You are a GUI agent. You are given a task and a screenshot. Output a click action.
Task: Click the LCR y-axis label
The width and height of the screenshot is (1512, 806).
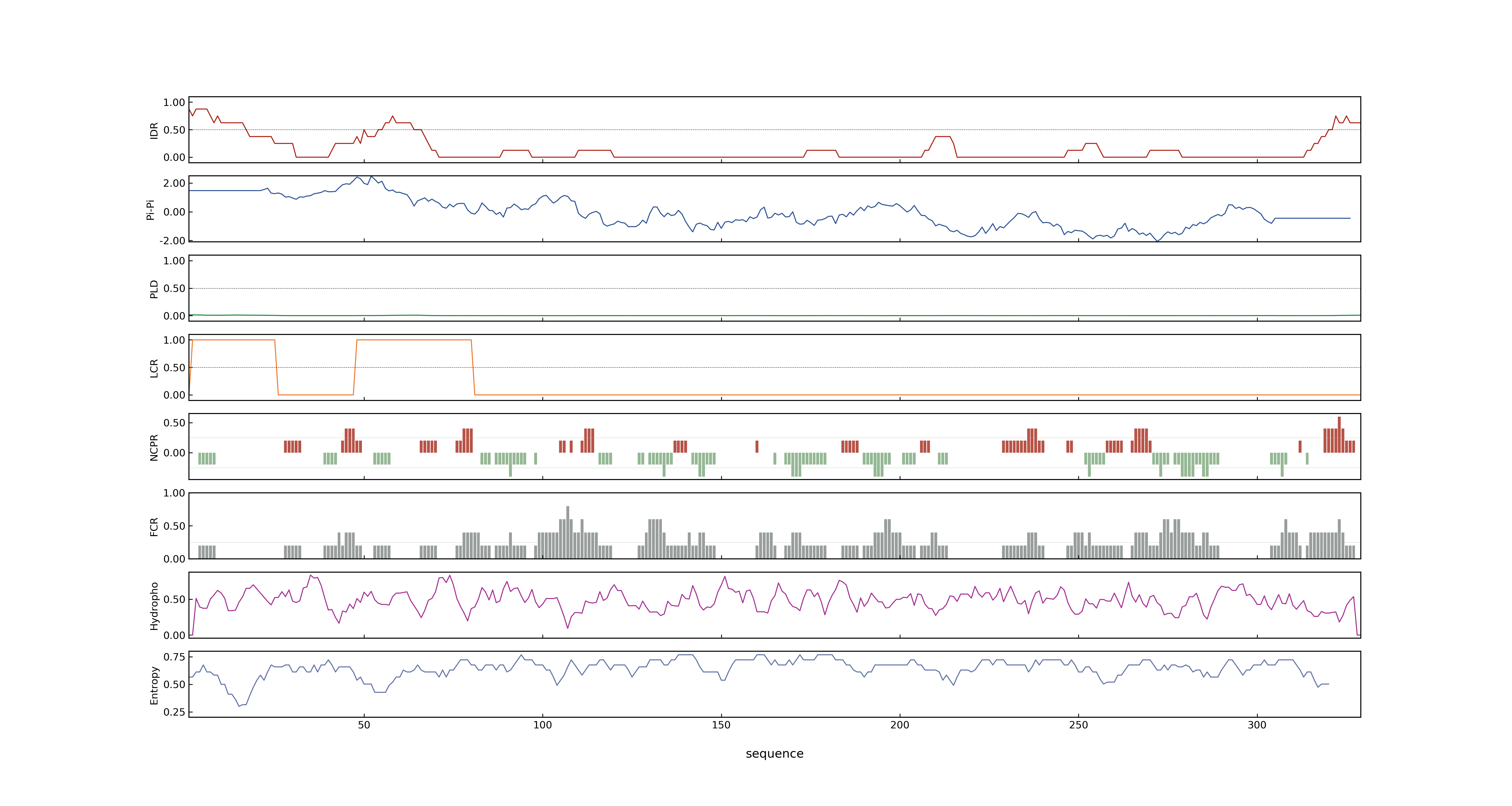click(x=154, y=368)
